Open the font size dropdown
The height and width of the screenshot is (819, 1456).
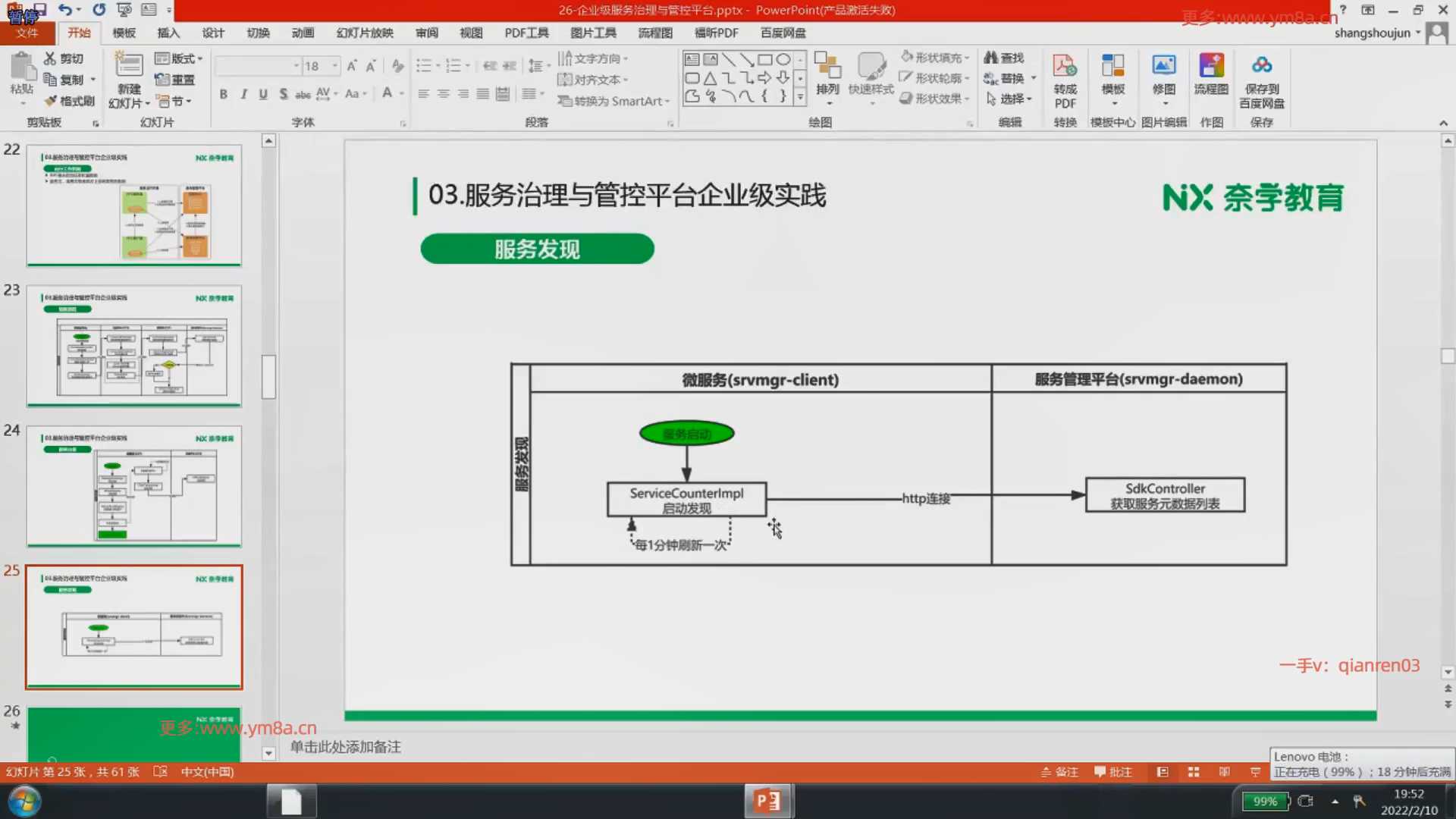pos(334,66)
